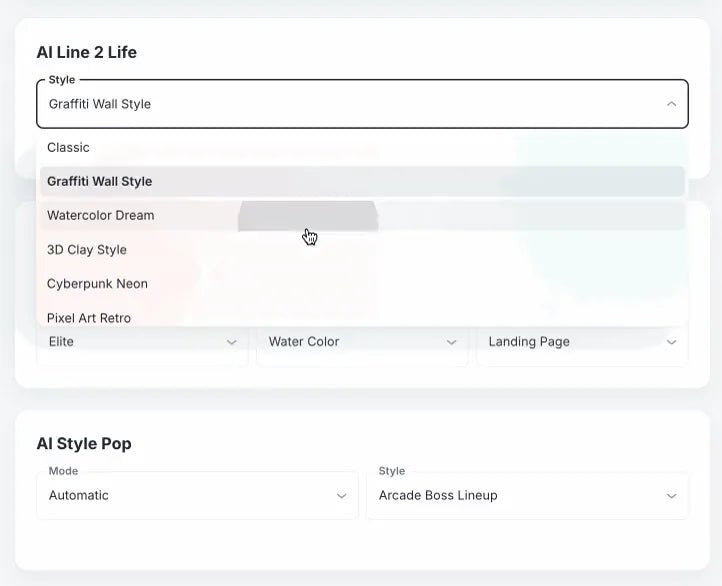Click the Style combo box showing Graffiti Wall Style
Image resolution: width=722 pixels, height=586 pixels.
[x=362, y=104]
